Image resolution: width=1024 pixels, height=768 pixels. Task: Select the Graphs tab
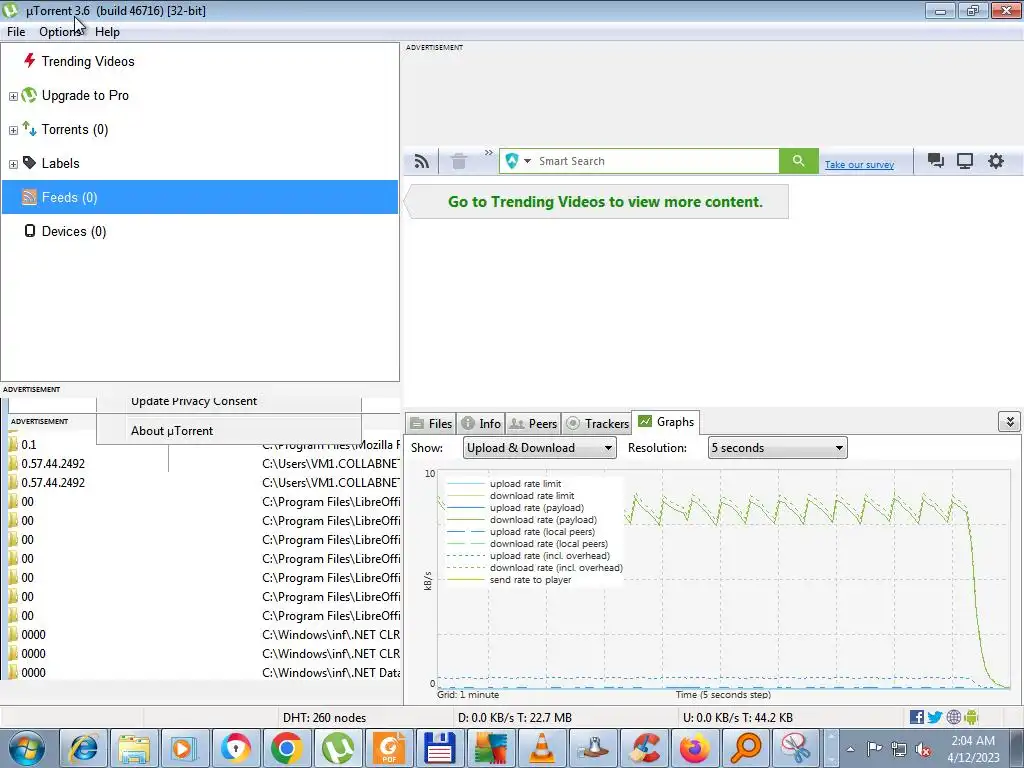[666, 422]
